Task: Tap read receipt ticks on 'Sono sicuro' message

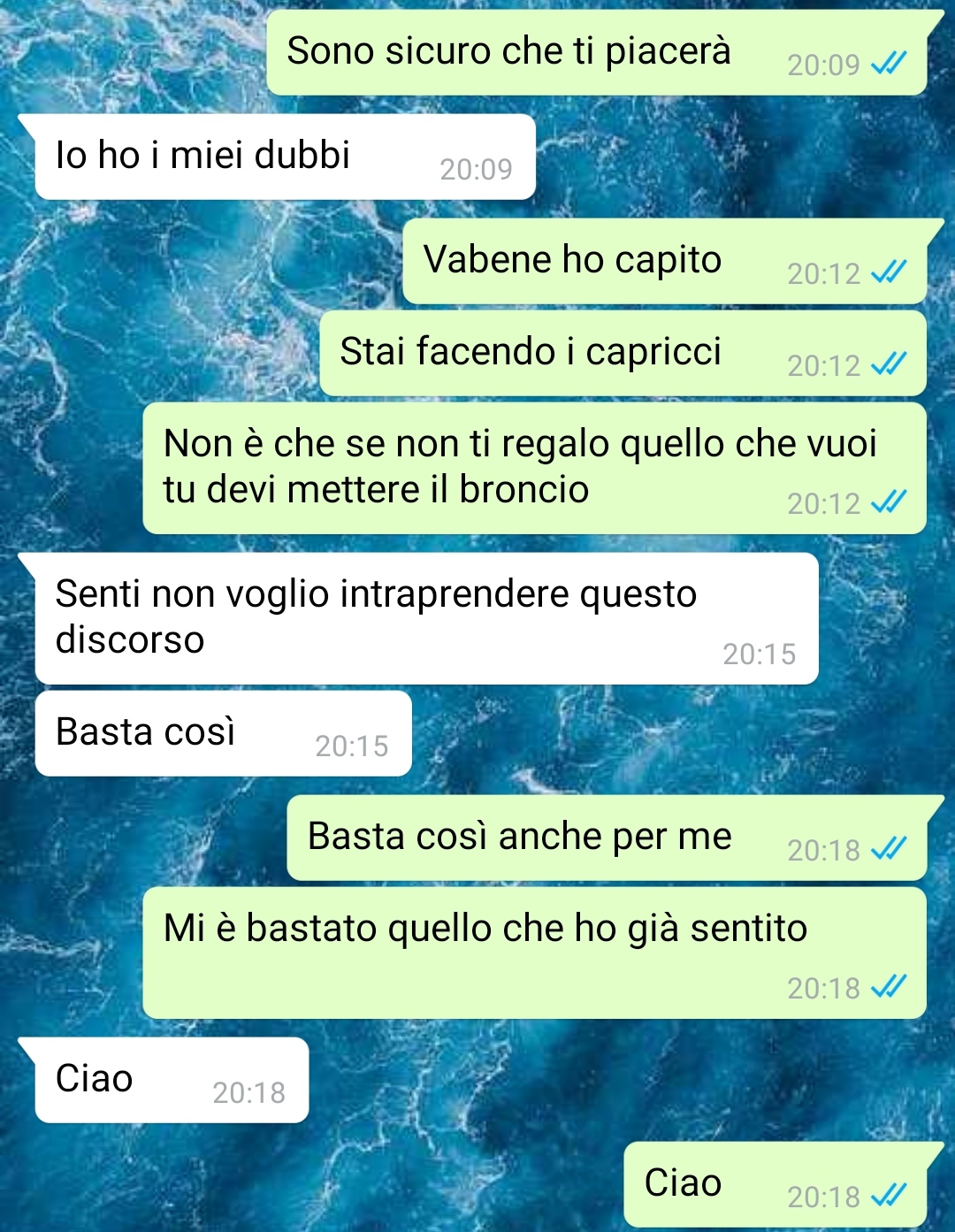Action: coord(889,64)
